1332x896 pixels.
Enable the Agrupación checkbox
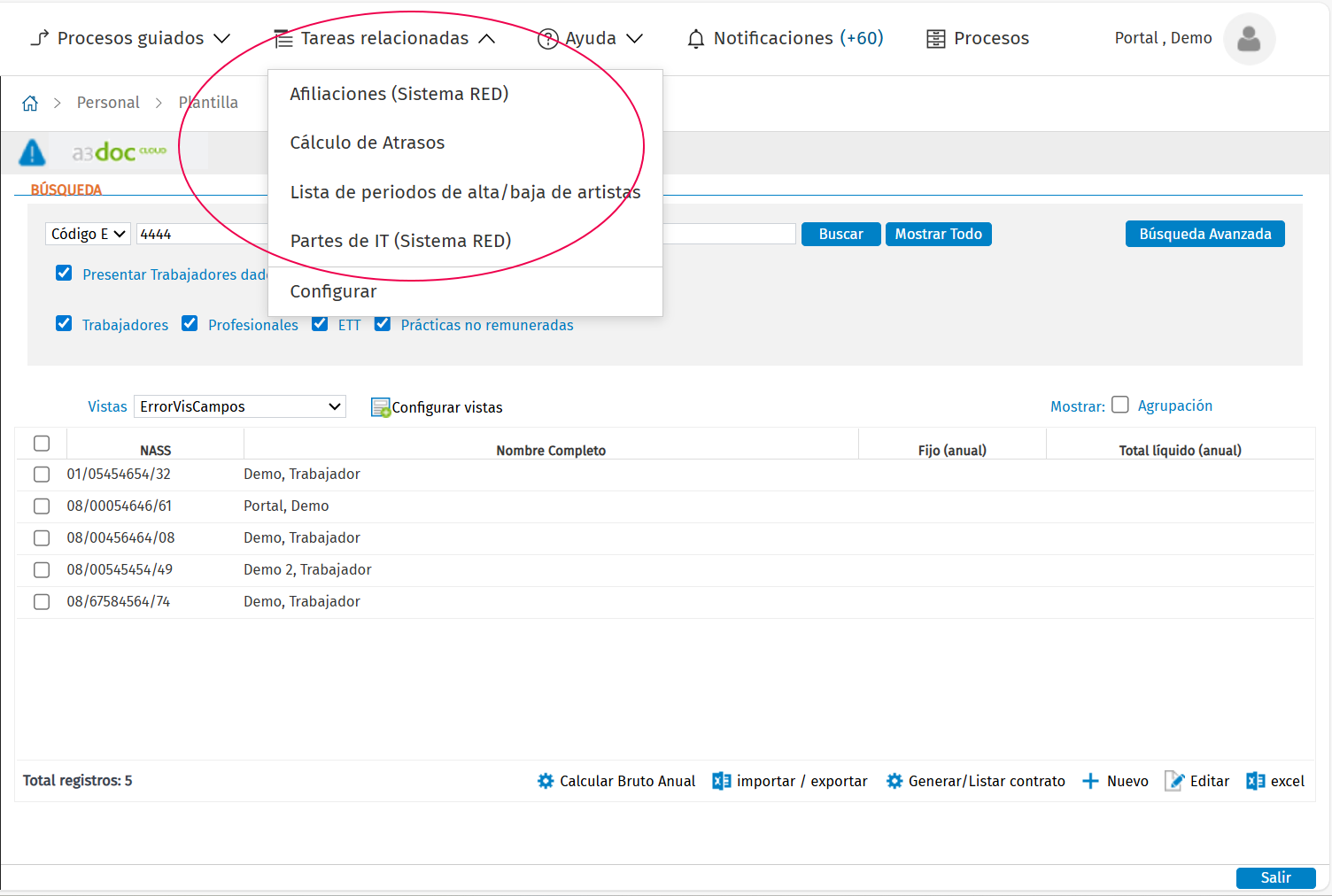(1120, 405)
